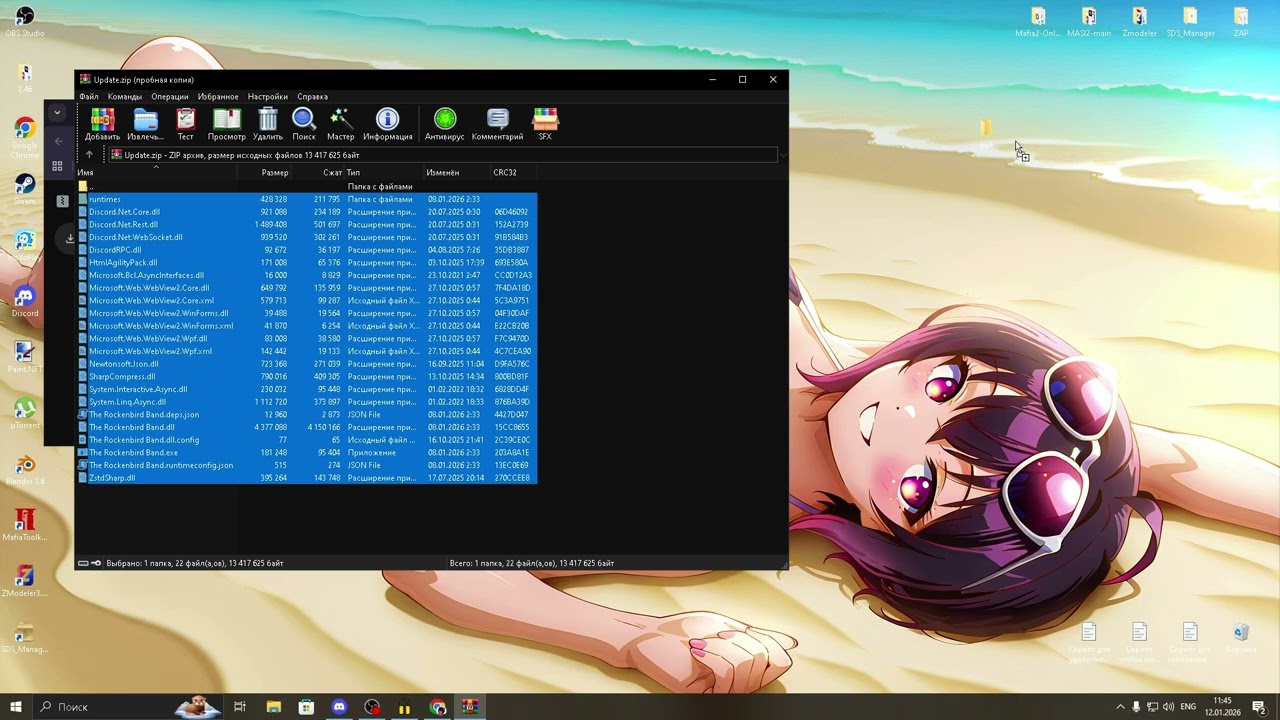This screenshot has width=1280, height=720.
Task: Run the Антивирус scan icon
Action: pos(445,124)
